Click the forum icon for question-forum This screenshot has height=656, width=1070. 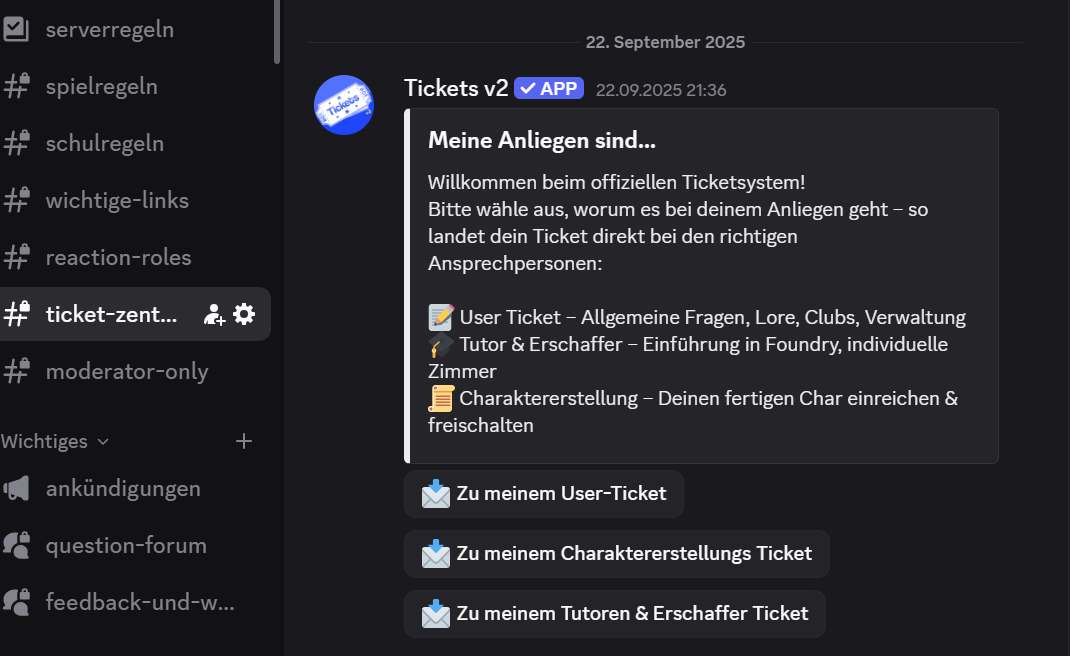[16, 545]
